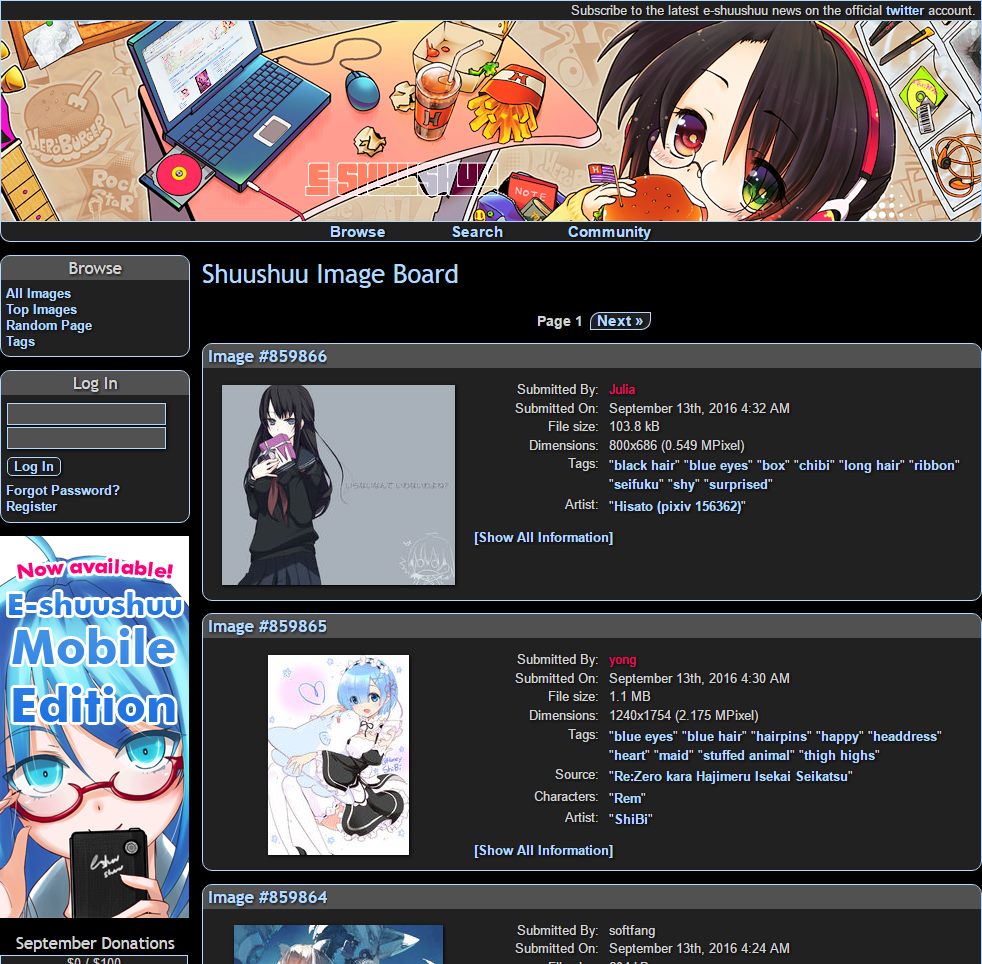Image resolution: width=982 pixels, height=964 pixels.
Task: Open the Register link
Action: [x=31, y=506]
